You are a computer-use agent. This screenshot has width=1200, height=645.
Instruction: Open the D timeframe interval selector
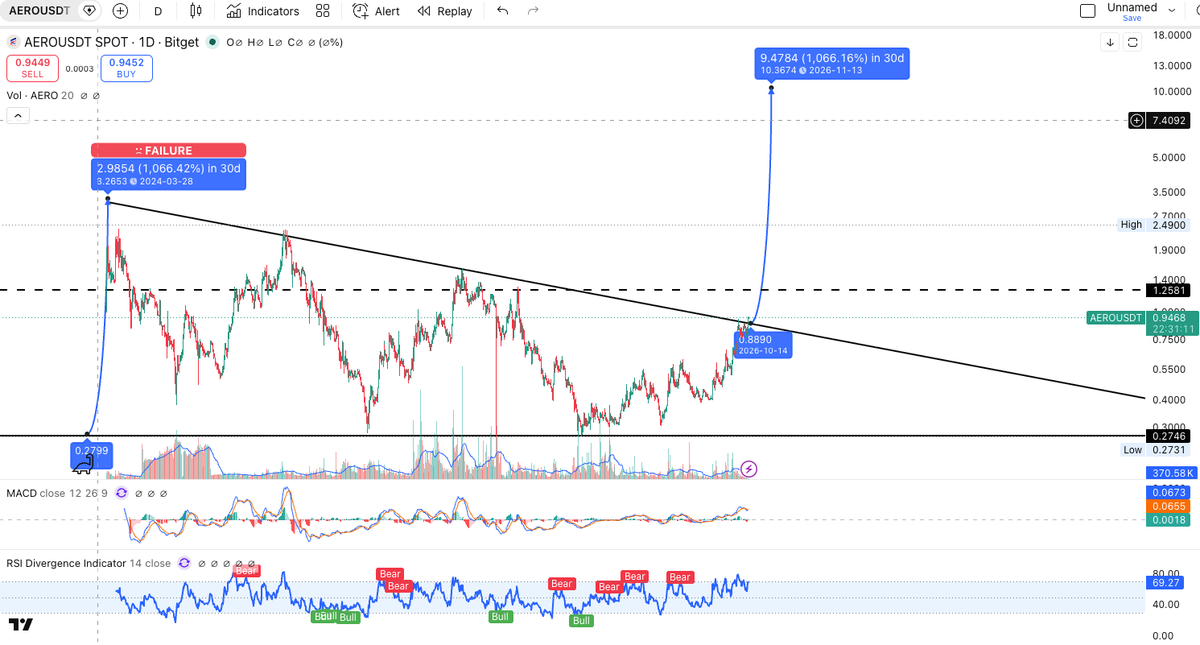[x=158, y=11]
